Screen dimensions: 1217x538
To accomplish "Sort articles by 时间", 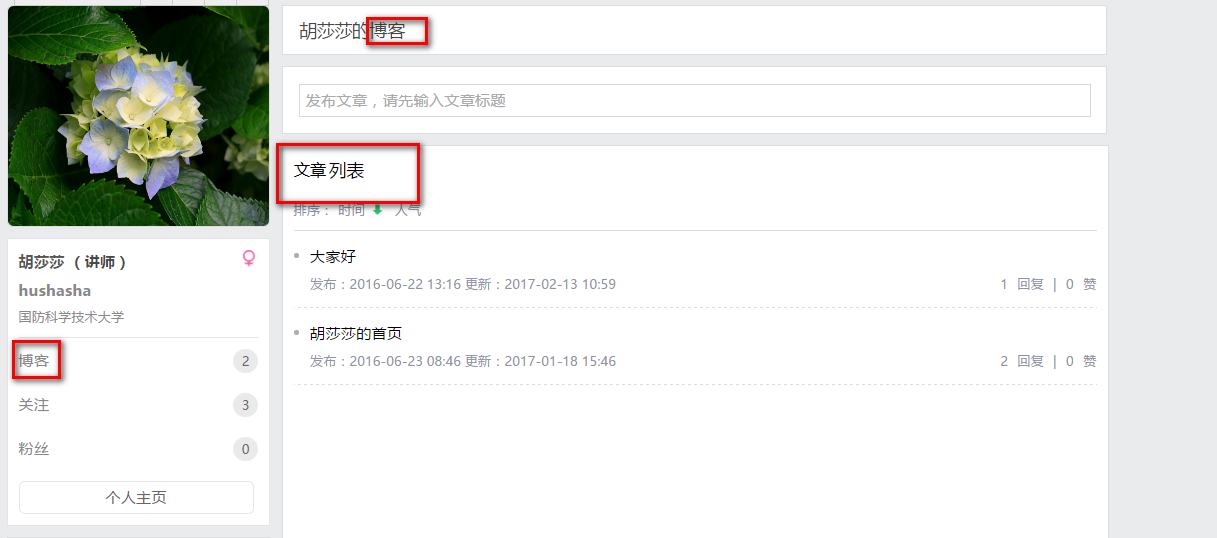I will pyautogui.click(x=351, y=210).
